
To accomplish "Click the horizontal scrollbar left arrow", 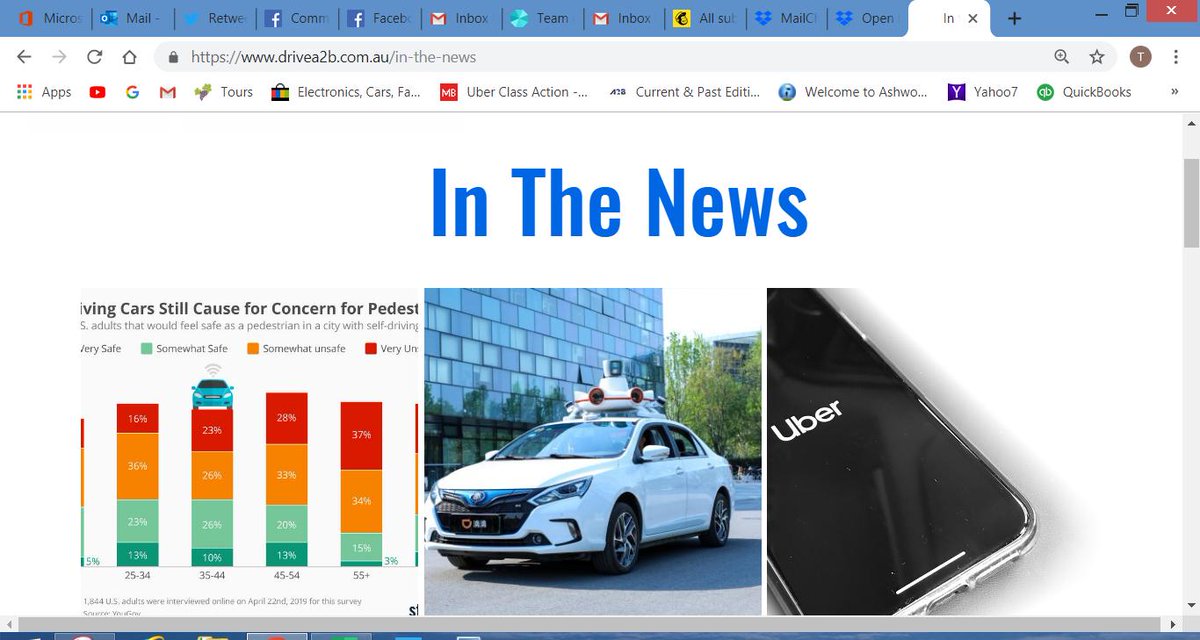I will [8, 623].
